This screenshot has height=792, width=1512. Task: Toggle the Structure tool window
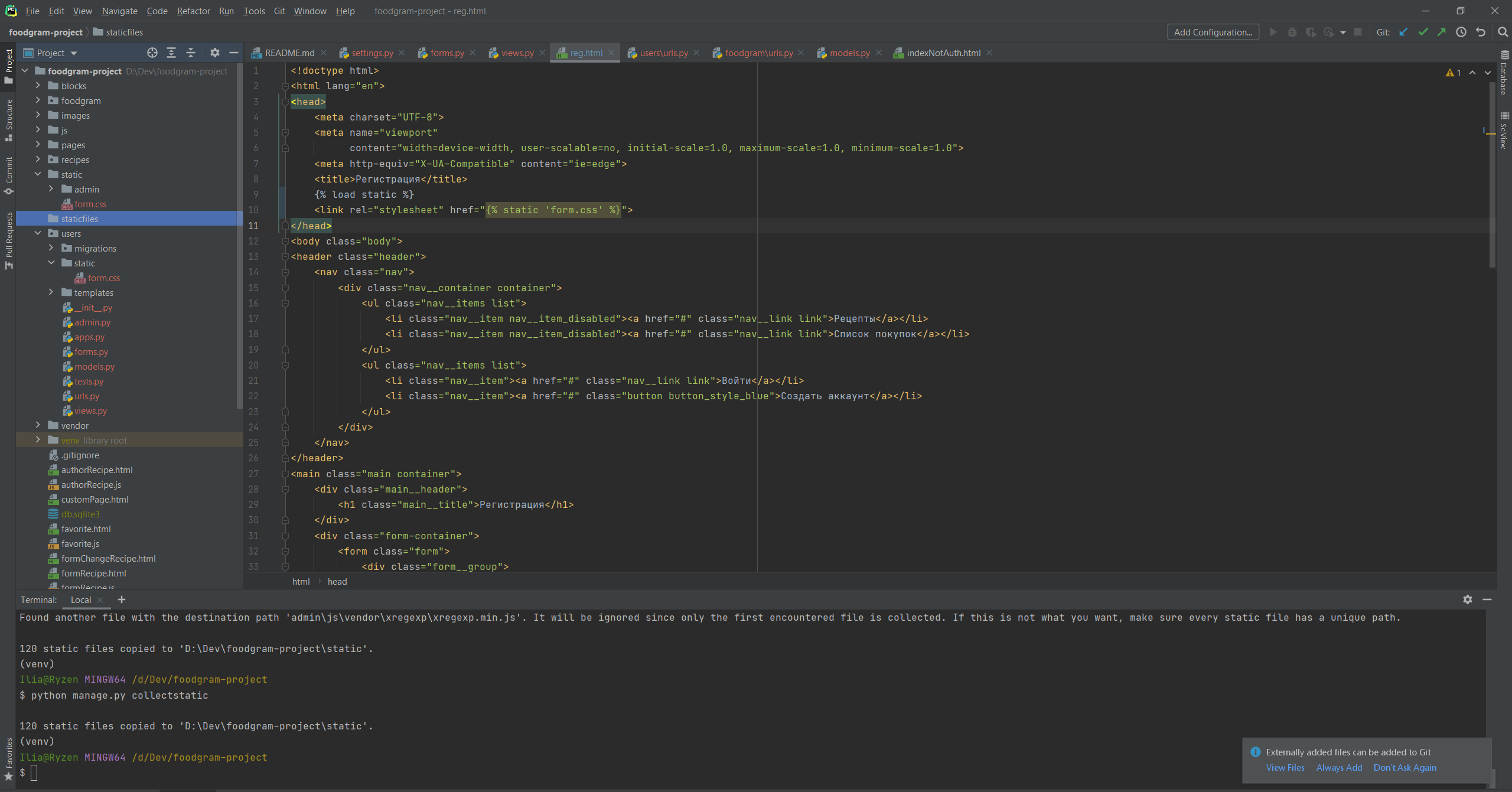pyautogui.click(x=9, y=120)
